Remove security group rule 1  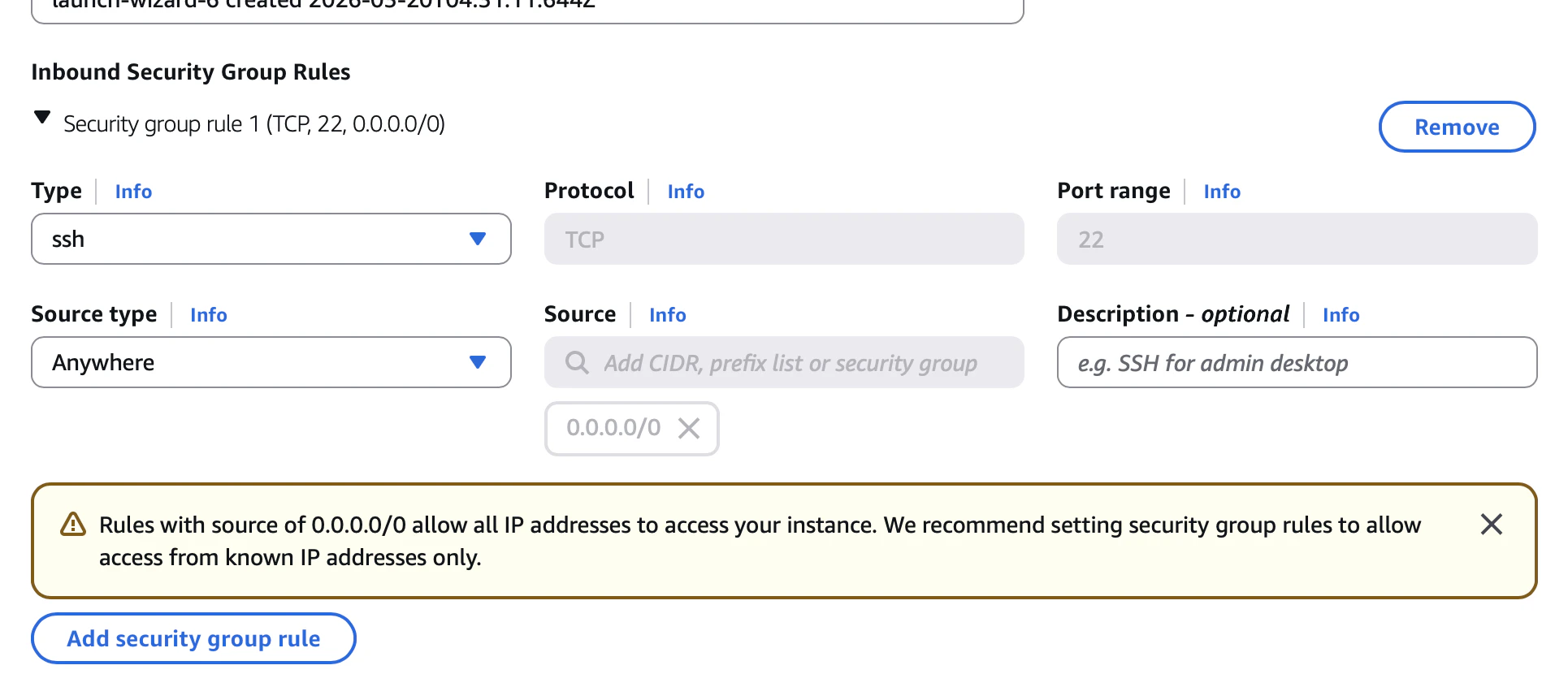1457,127
